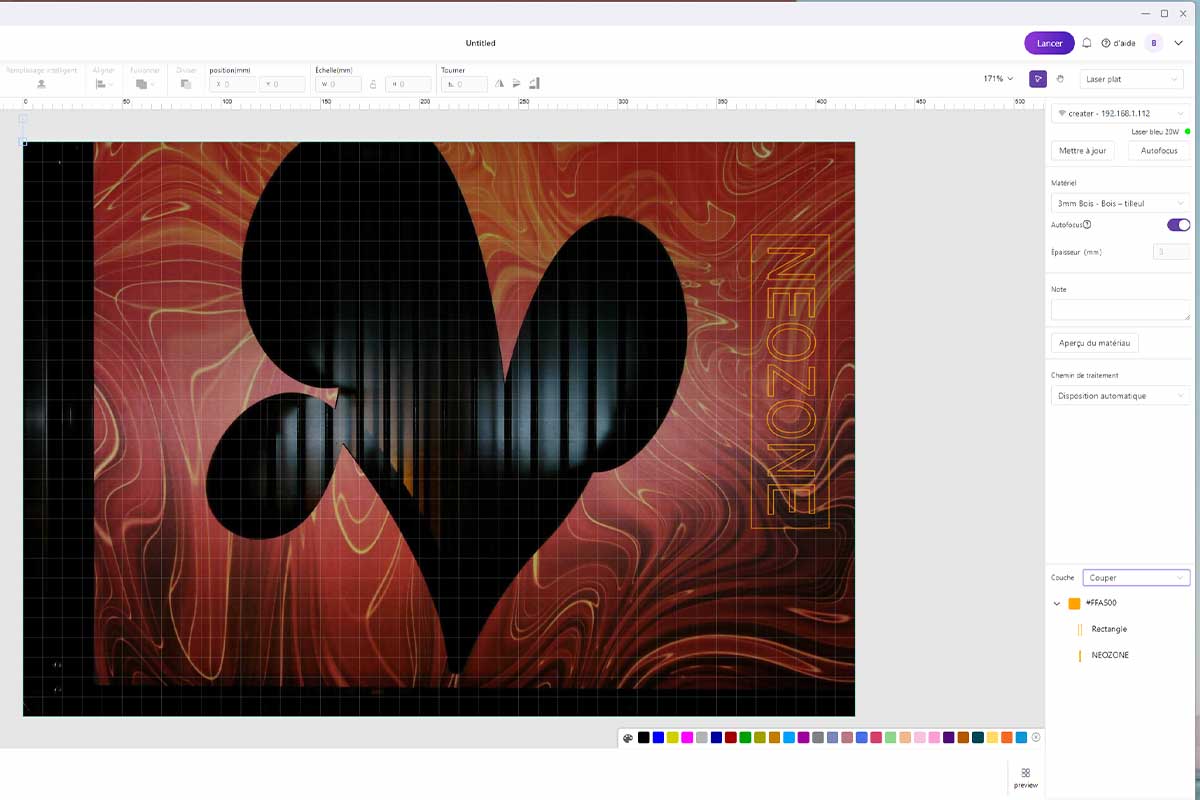This screenshot has height=800, width=1200.
Task: Click the Tourner rotation angle field
Action: click(x=464, y=85)
